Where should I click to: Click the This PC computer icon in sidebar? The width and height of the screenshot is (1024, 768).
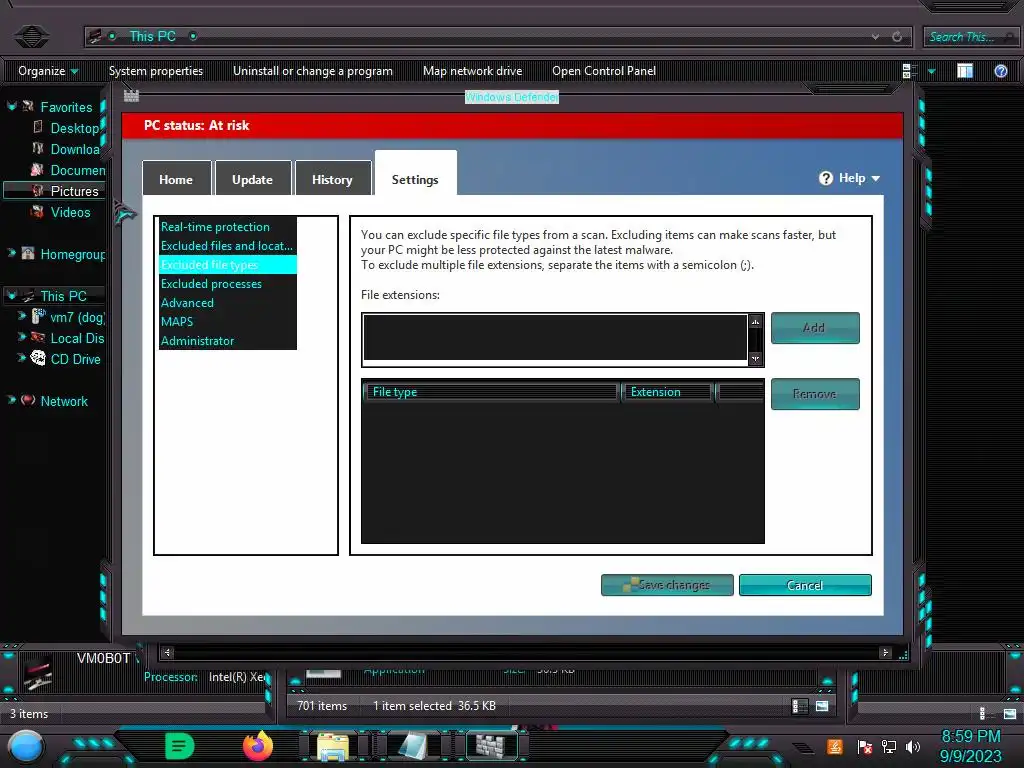tap(28, 296)
